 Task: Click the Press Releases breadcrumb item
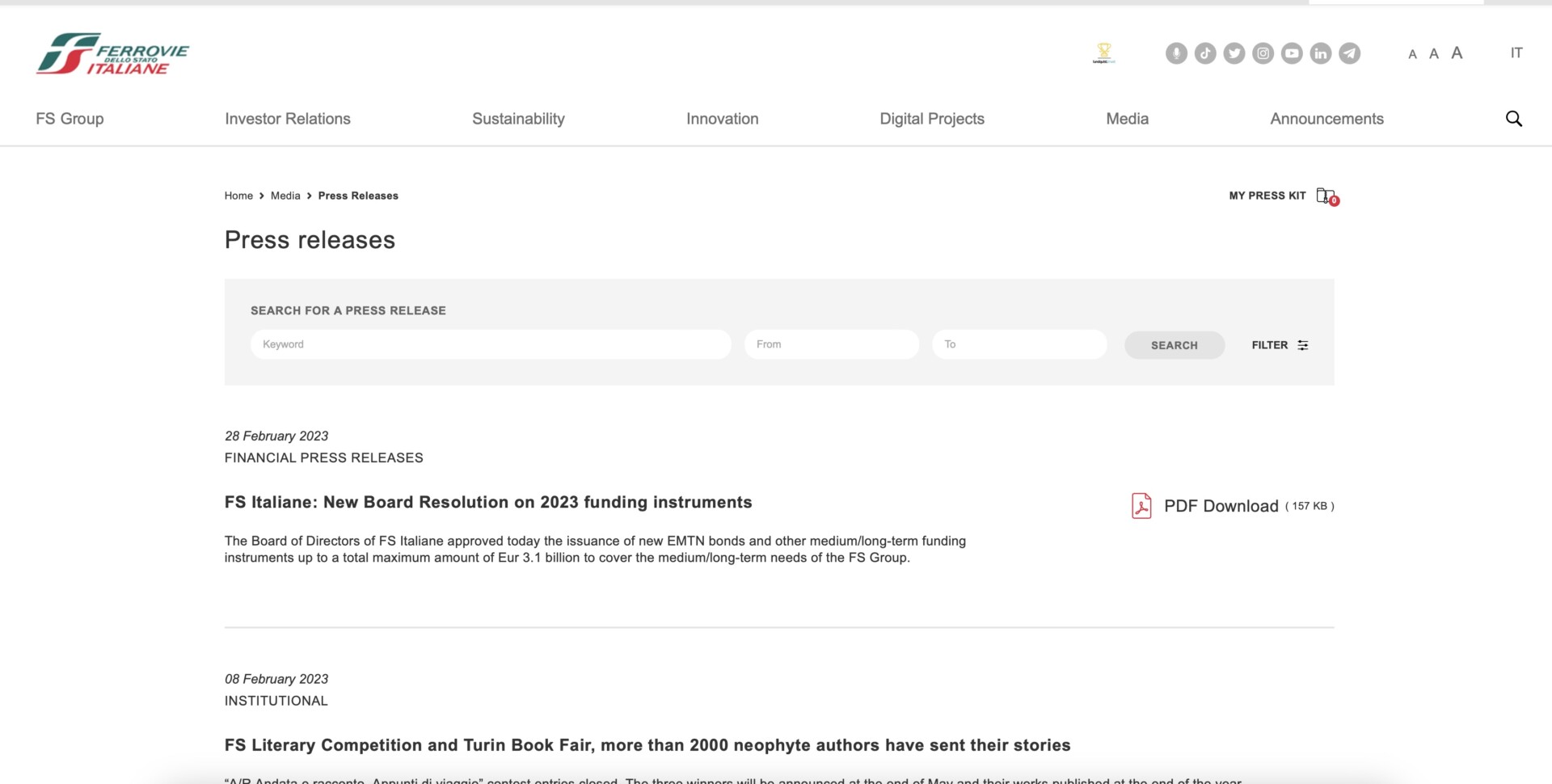click(358, 196)
